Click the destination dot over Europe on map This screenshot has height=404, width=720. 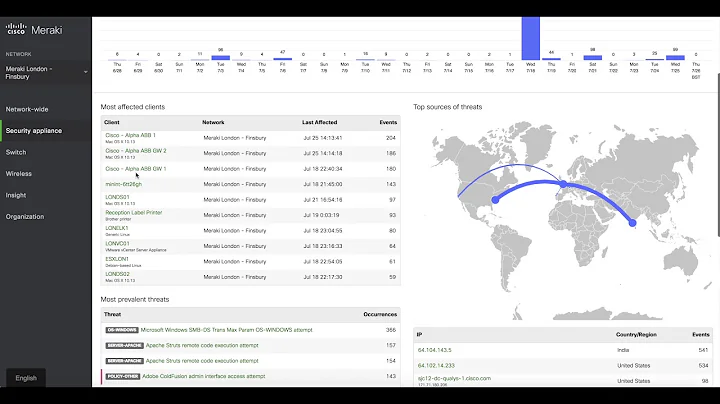pos(563,184)
